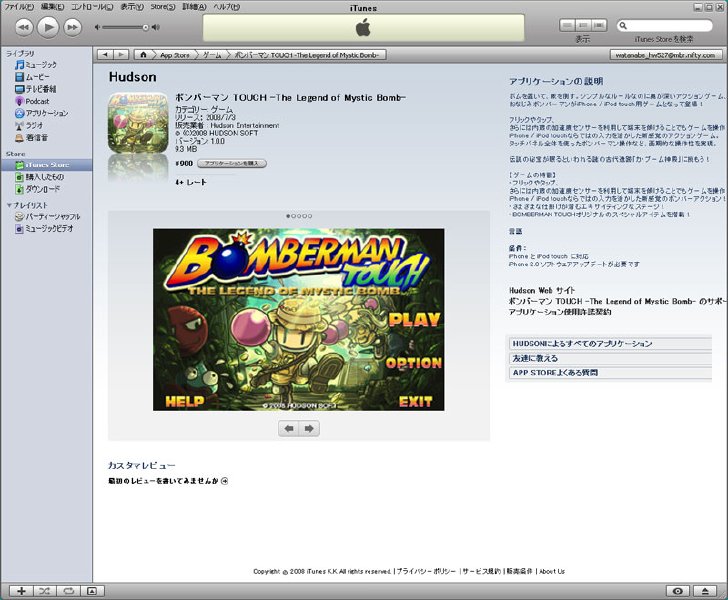The image size is (728, 600).
Task: Open アプリケーション使用許諾契約 link
Action: tap(559, 312)
